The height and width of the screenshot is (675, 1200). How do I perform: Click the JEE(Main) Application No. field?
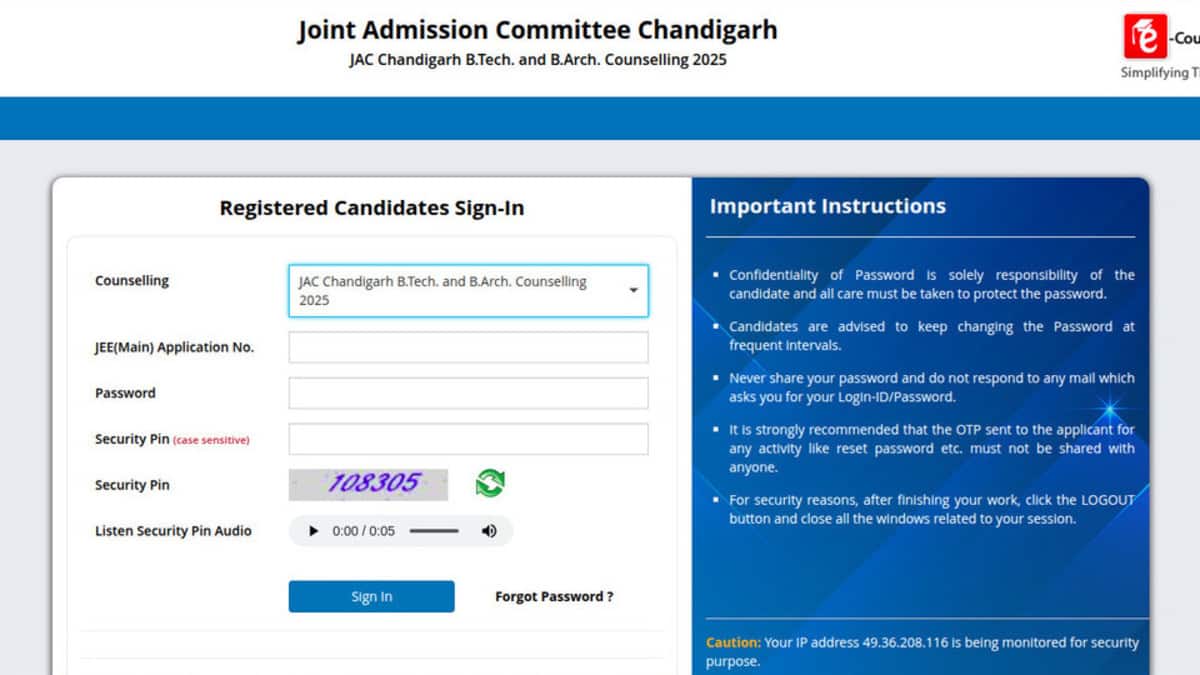point(468,346)
